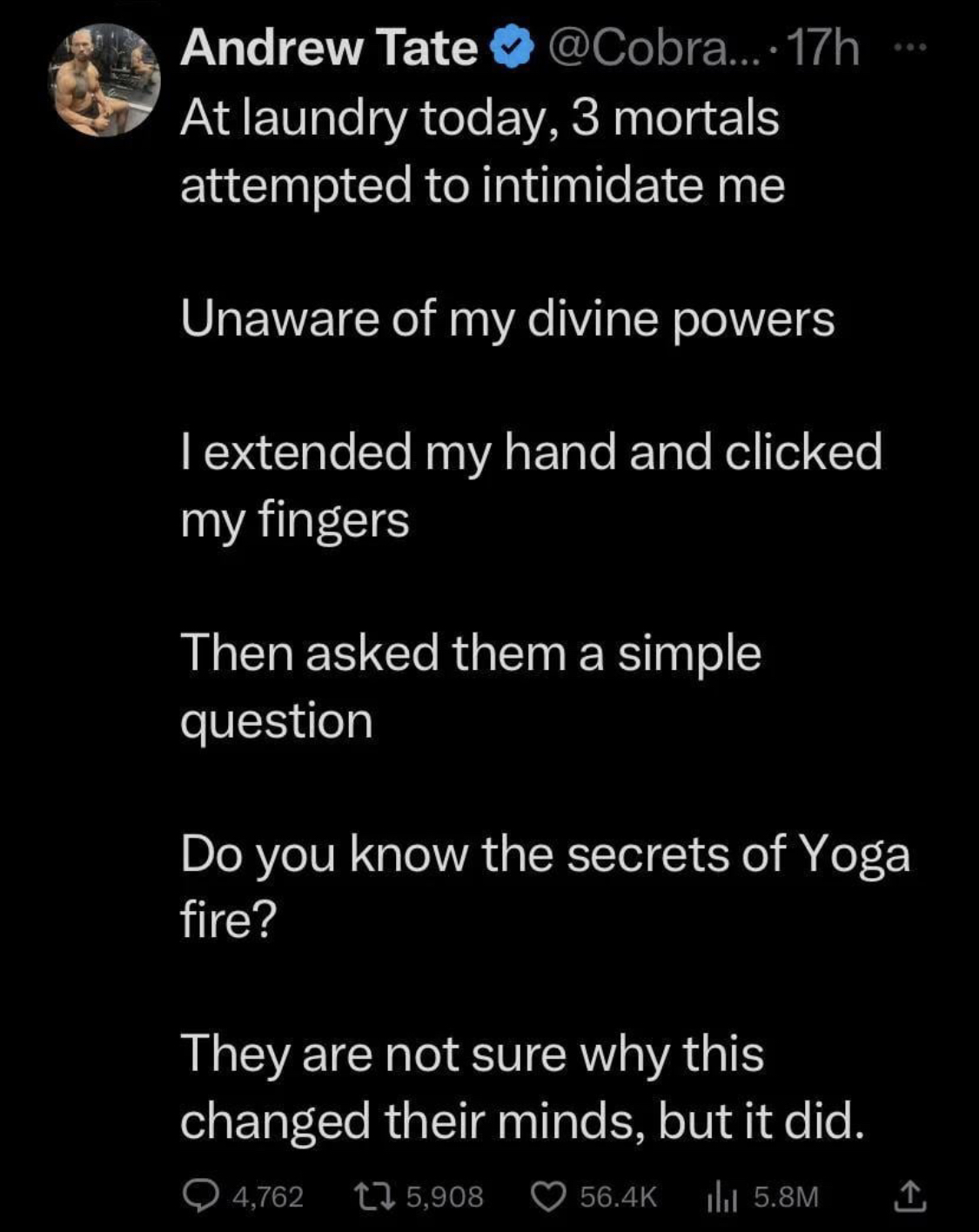Click the "Unaware of my divine powers" line
This screenshot has width=979, height=1232.
pos(507,319)
